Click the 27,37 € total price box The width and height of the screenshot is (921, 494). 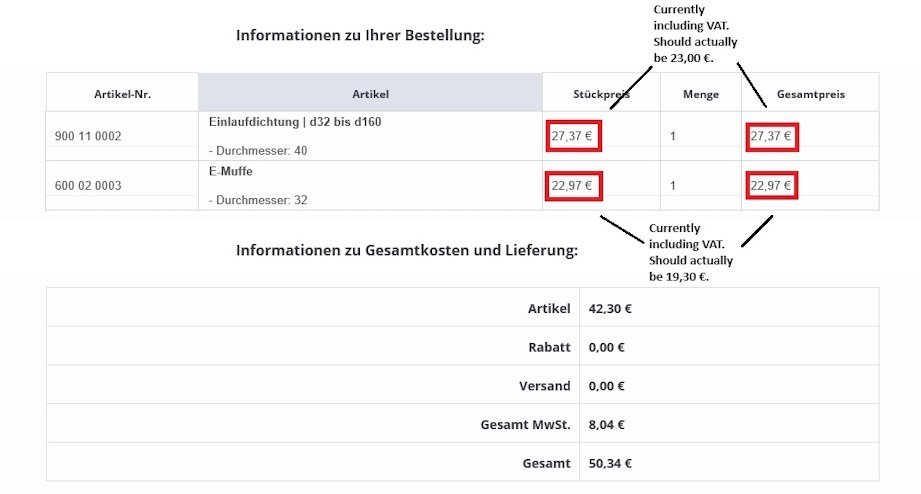[x=772, y=136]
